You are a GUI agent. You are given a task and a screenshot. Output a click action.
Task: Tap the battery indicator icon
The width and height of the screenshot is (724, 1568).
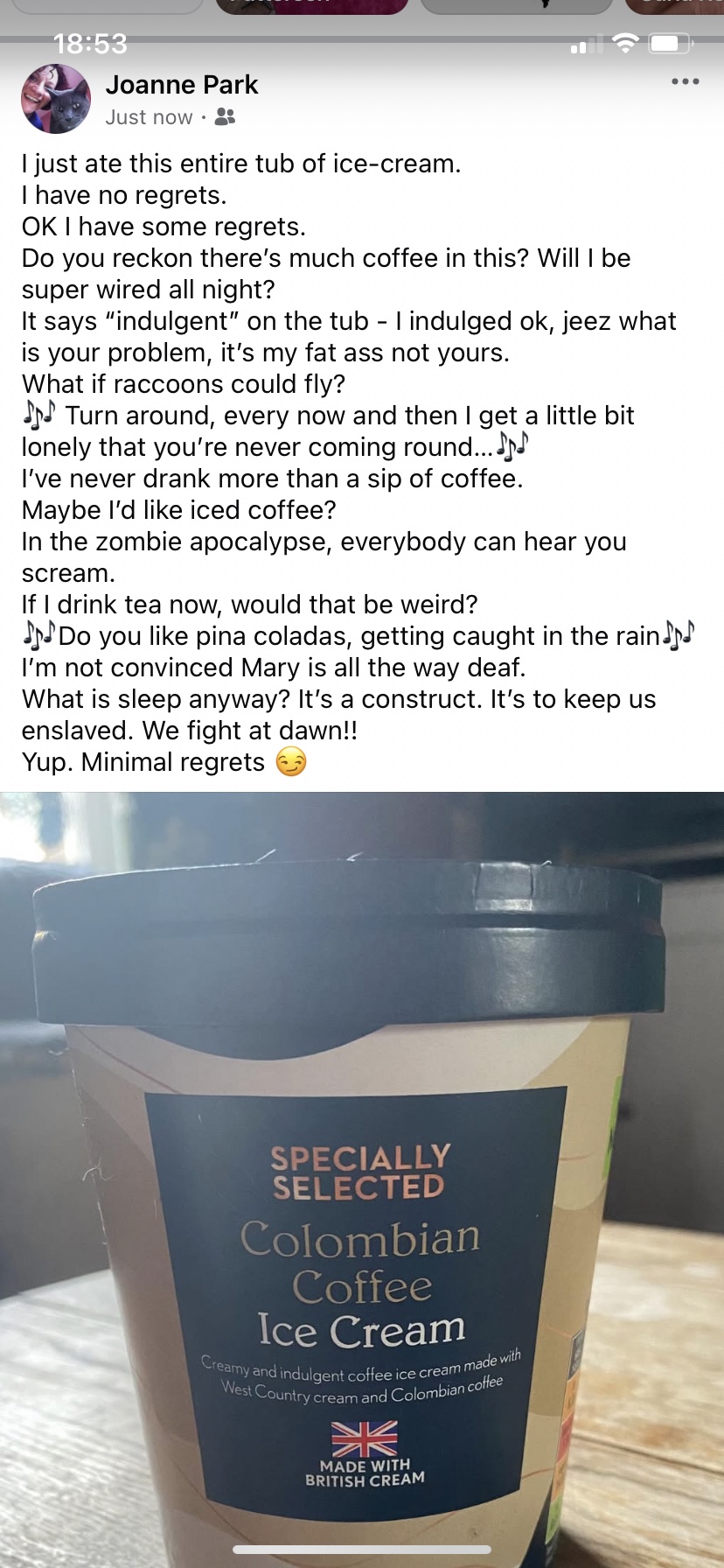pyautogui.click(x=670, y=43)
